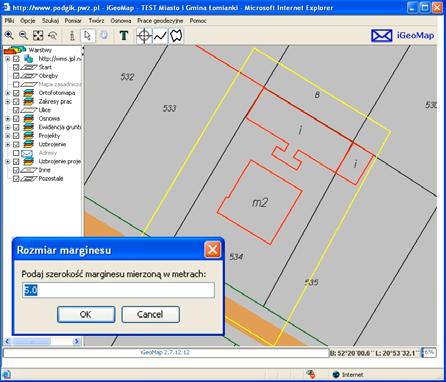Click the Adresy envelope layer icon
The height and width of the screenshot is (382, 446).
coord(27,153)
